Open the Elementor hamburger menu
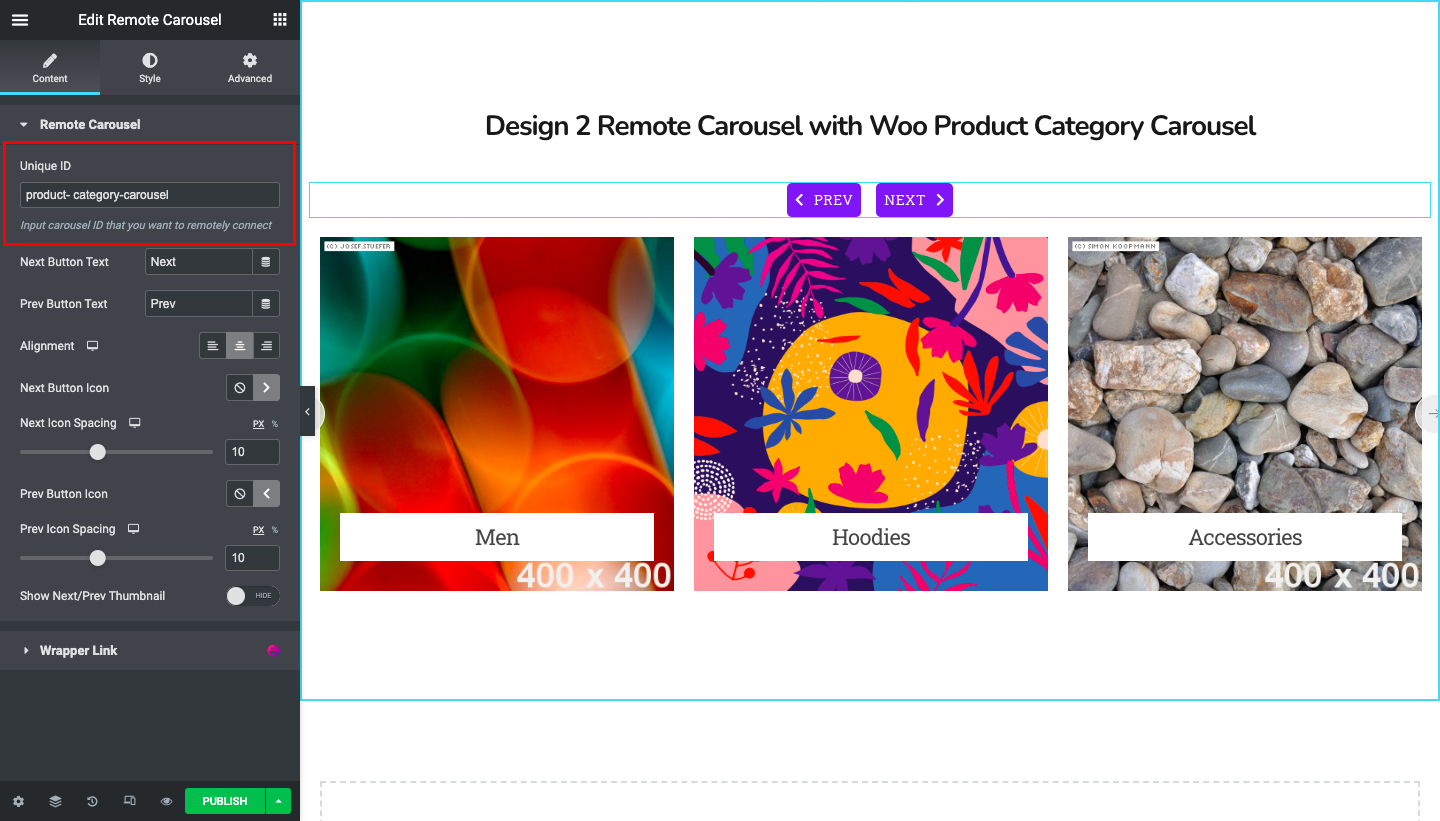This screenshot has width=1440, height=821. tap(20, 20)
